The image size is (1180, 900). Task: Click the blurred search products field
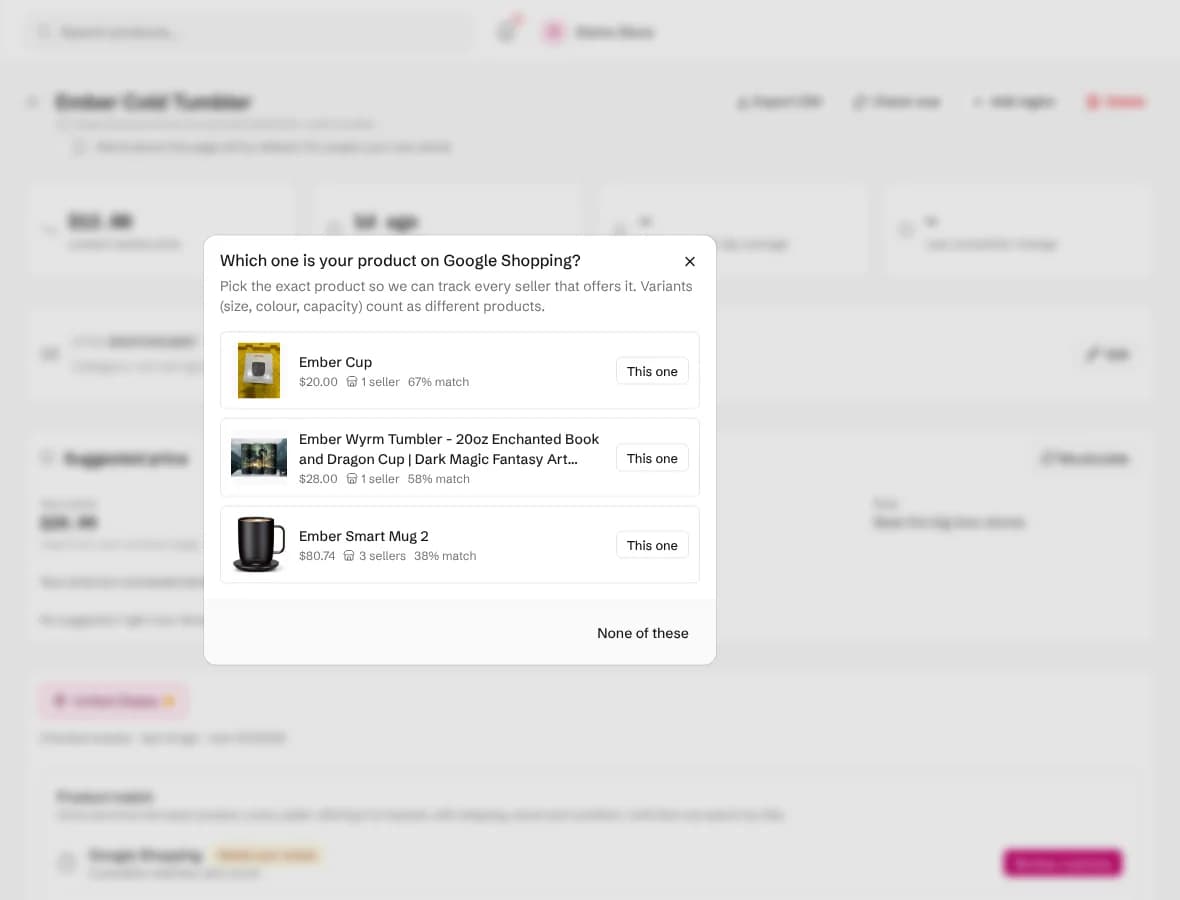(251, 32)
